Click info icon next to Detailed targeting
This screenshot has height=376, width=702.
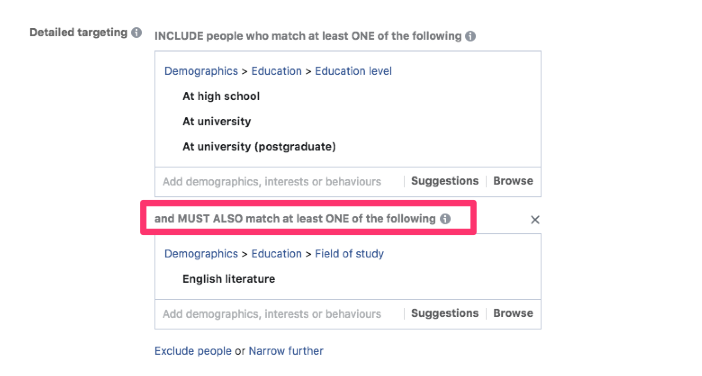(x=137, y=33)
